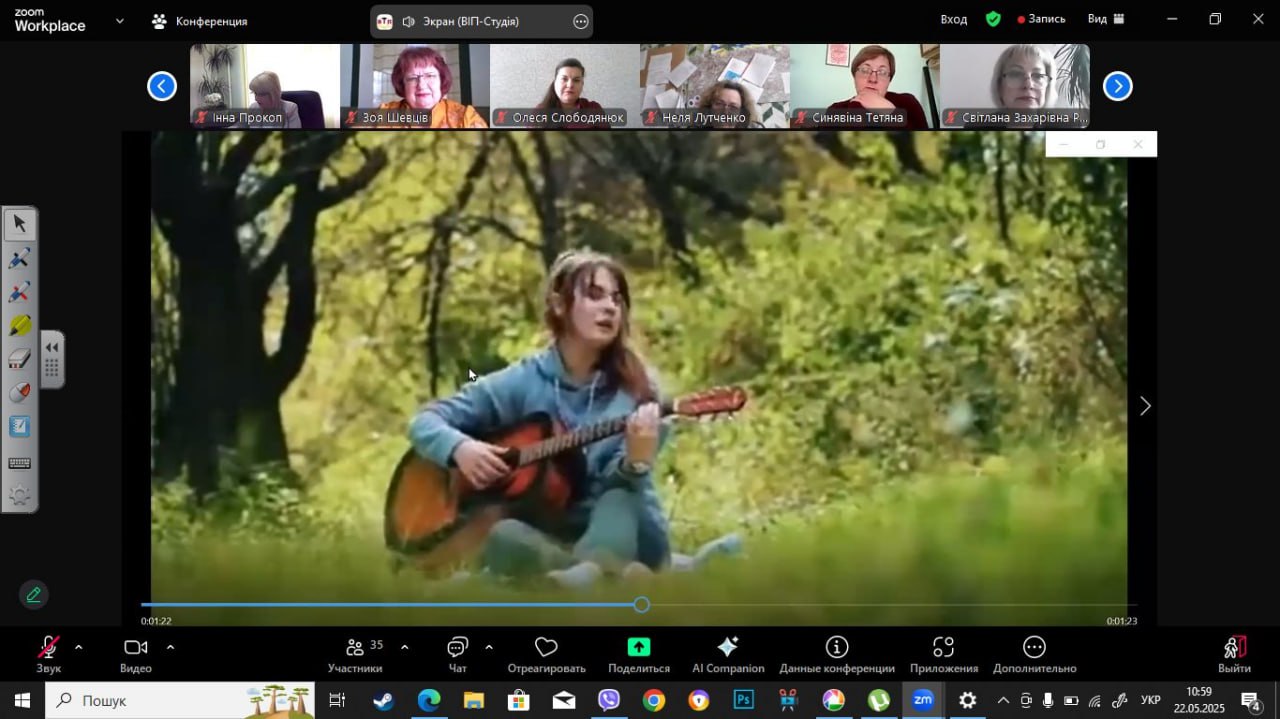Expand chat options arrow

488,647
